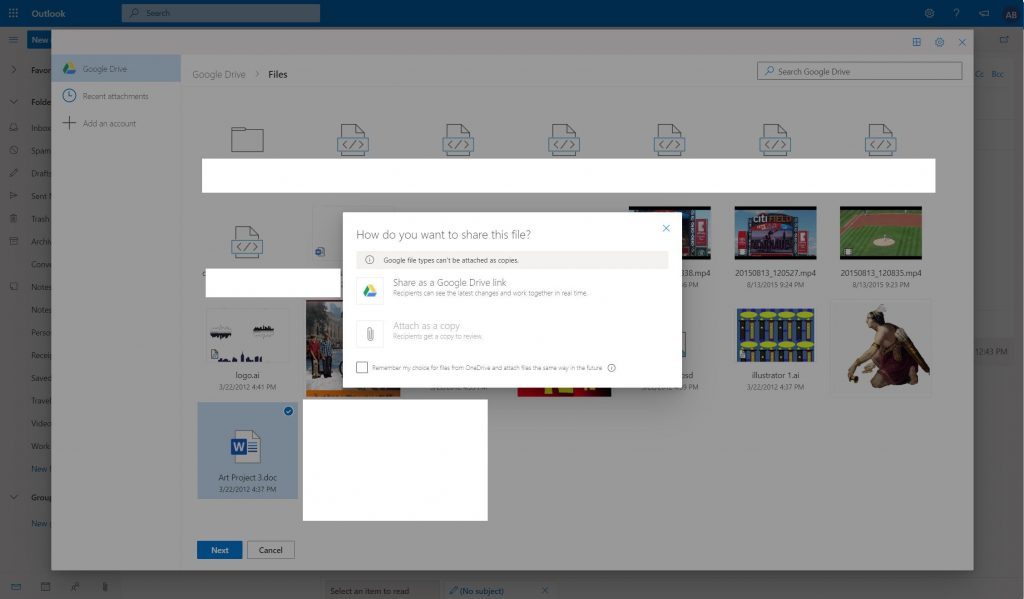Open Recent attachments in the sidebar
The height and width of the screenshot is (599, 1024).
pyautogui.click(x=115, y=96)
